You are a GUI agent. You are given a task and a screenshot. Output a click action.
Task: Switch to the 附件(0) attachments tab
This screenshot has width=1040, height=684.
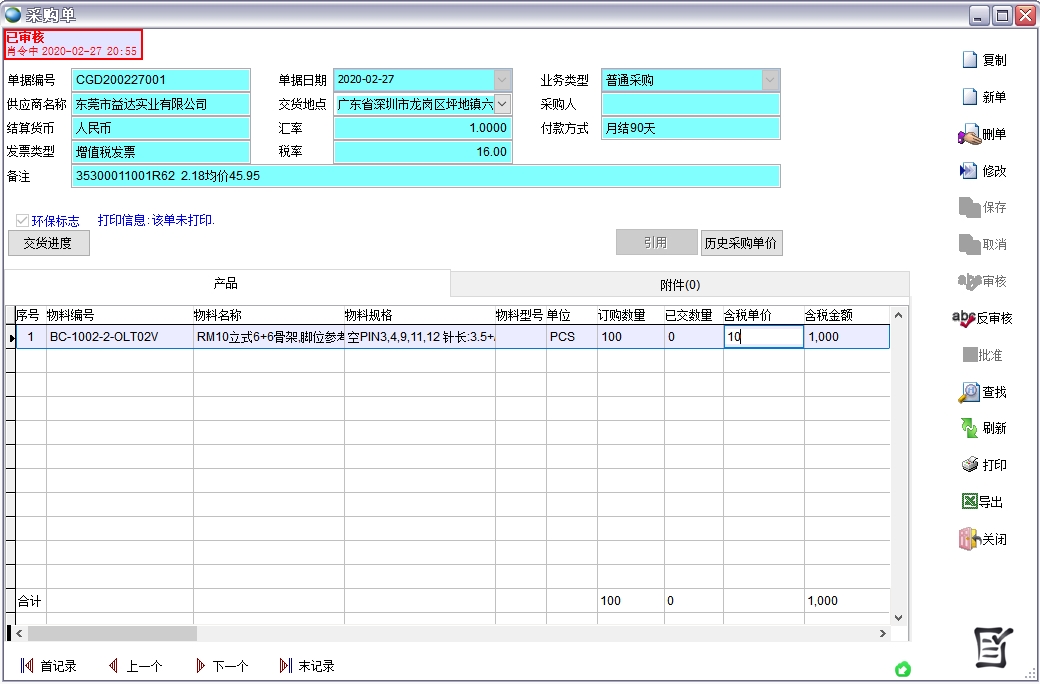pos(680,283)
